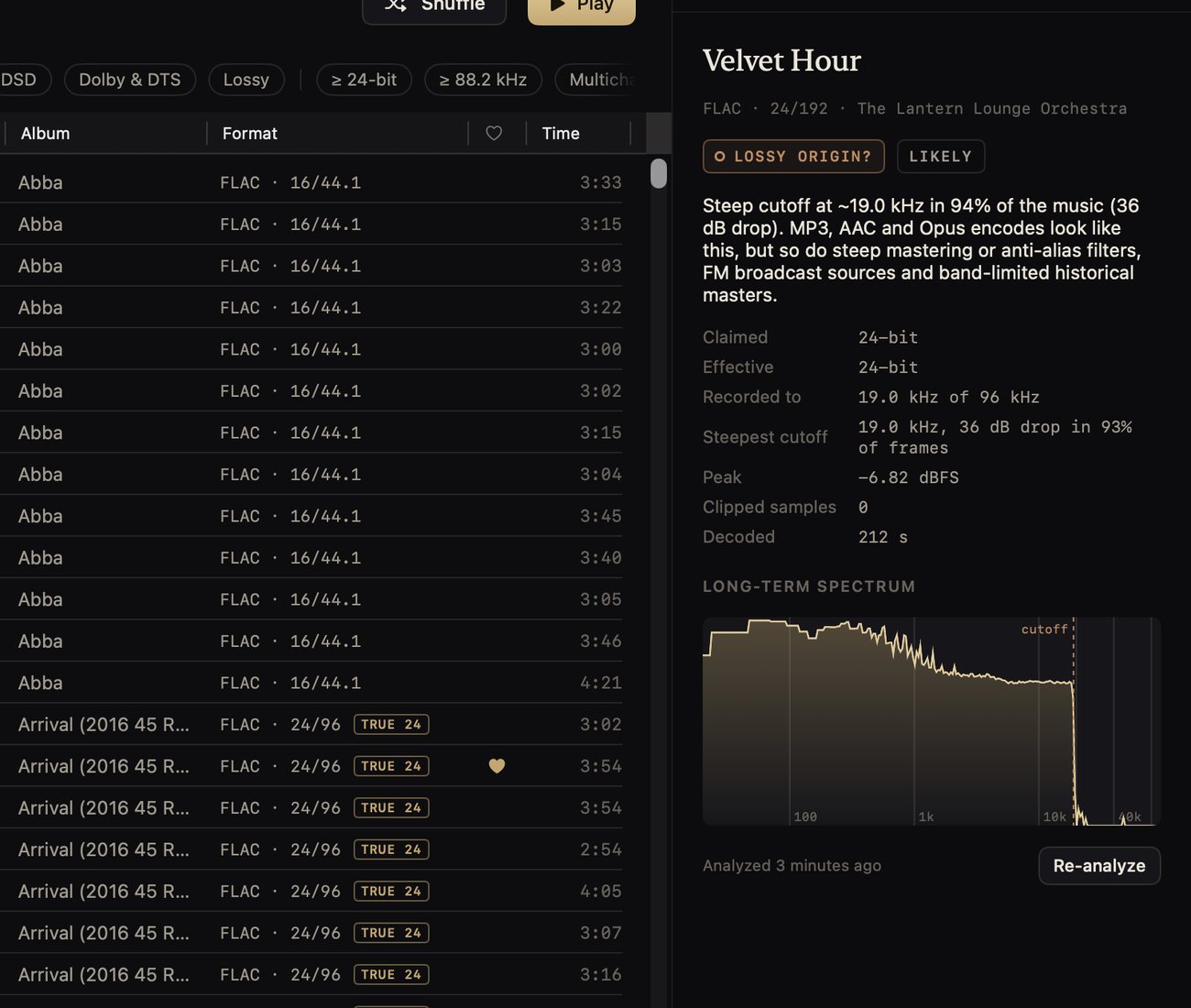Toggle the Dolby & DTS filter chip

coord(130,80)
